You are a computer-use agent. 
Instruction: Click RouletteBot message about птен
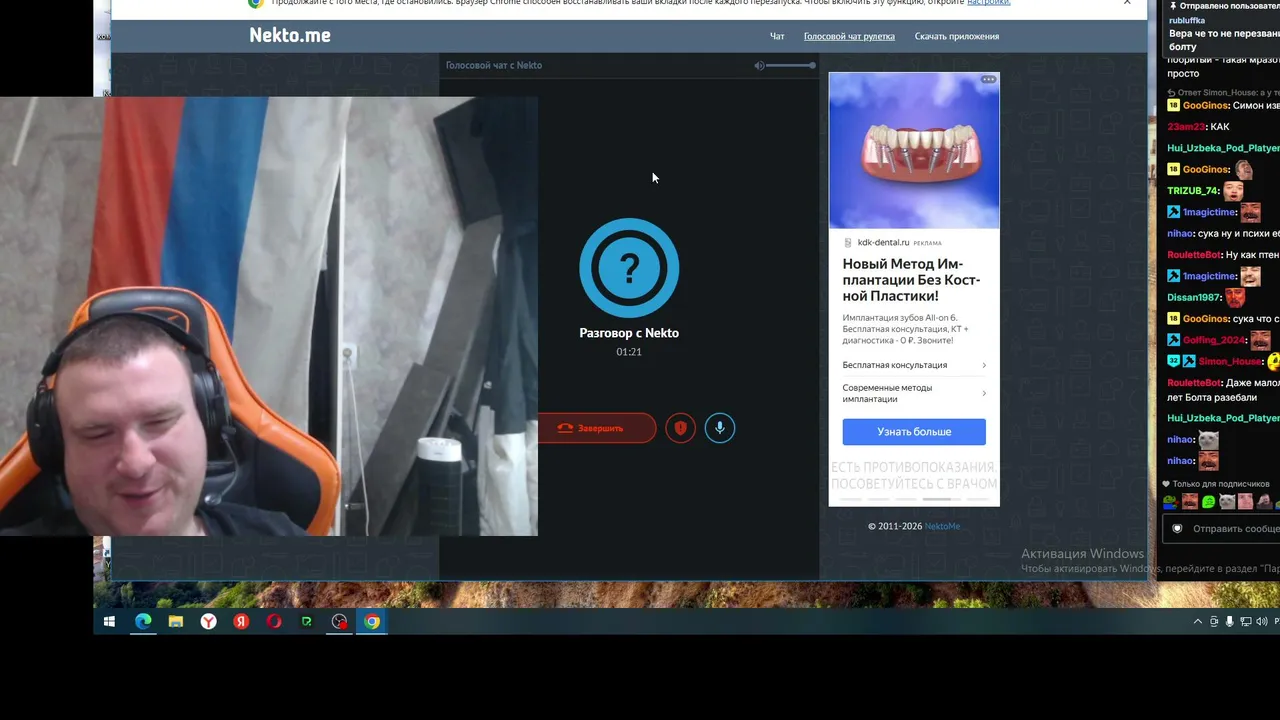1223,255
